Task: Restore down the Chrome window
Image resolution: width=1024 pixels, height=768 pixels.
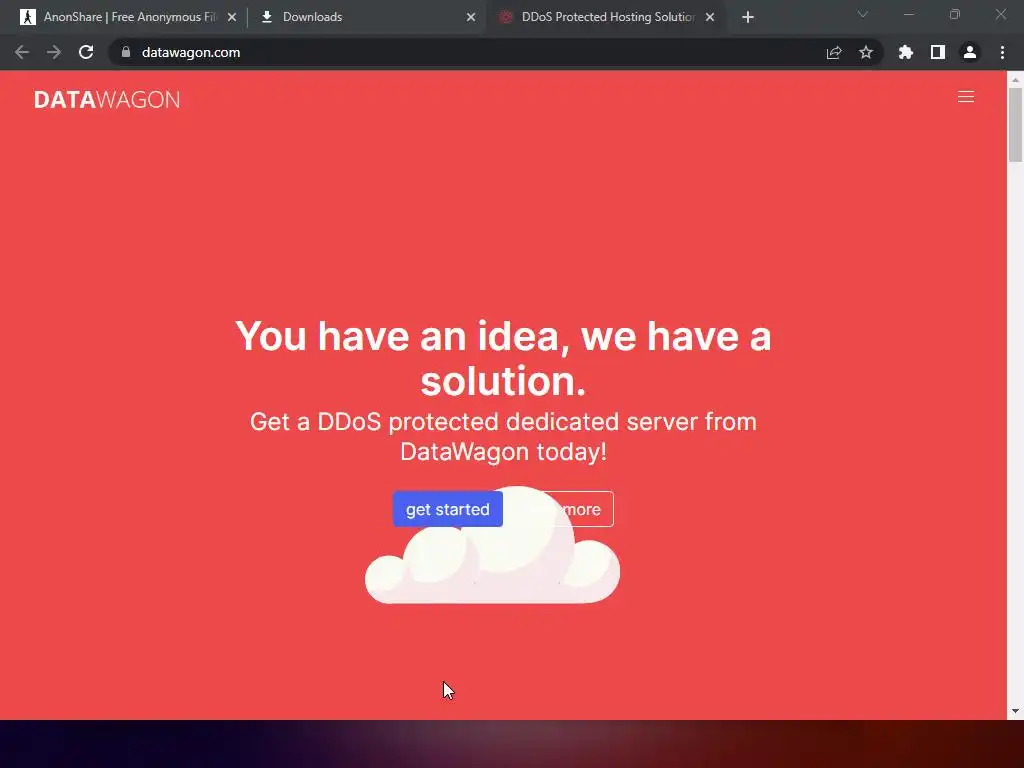Action: (955, 14)
